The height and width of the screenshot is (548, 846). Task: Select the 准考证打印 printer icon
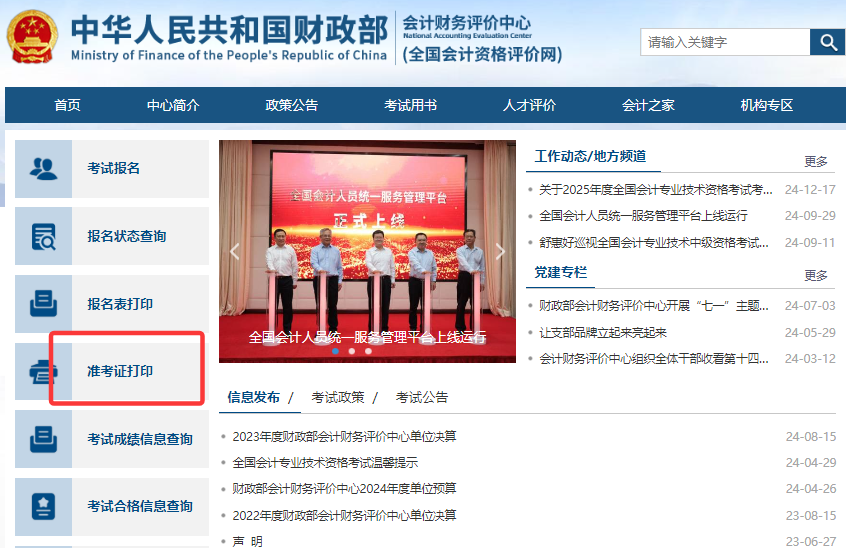43,372
